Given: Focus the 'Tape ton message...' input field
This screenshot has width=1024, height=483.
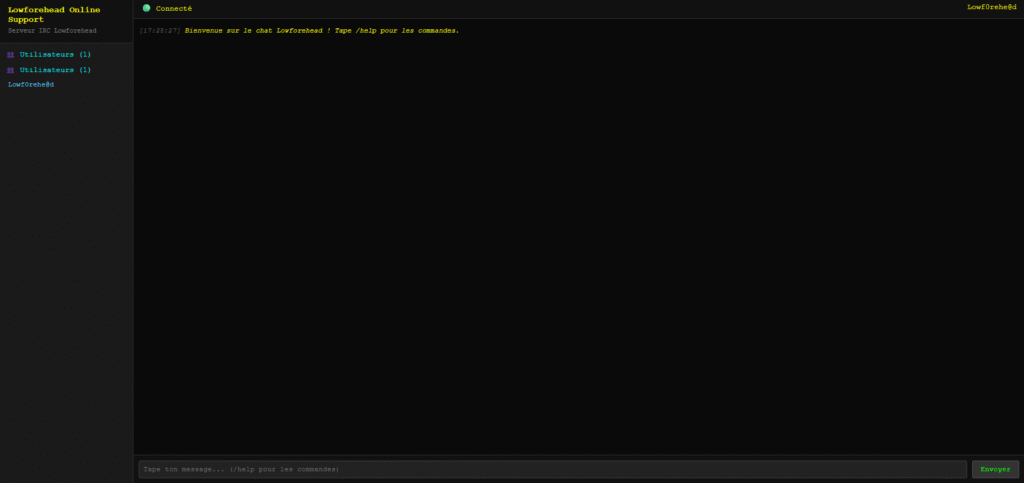Looking at the screenshot, I should (x=552, y=469).
